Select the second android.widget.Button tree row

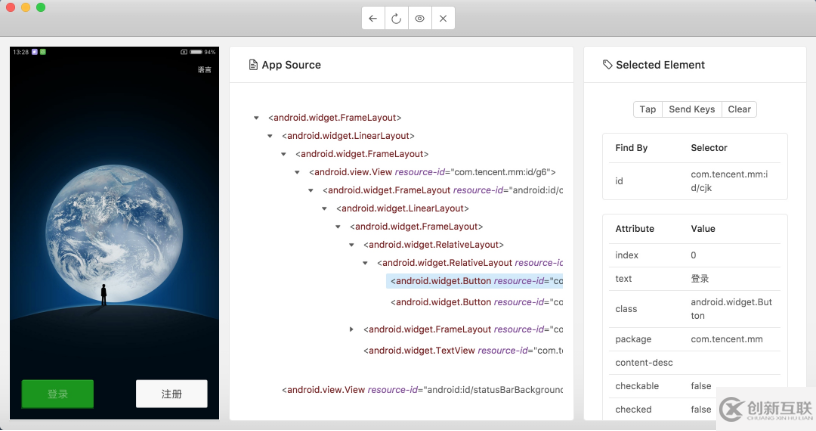tap(477, 302)
